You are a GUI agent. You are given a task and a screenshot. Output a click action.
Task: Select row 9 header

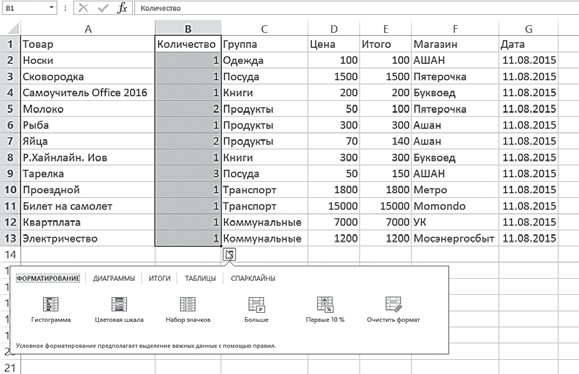pyautogui.click(x=10, y=174)
